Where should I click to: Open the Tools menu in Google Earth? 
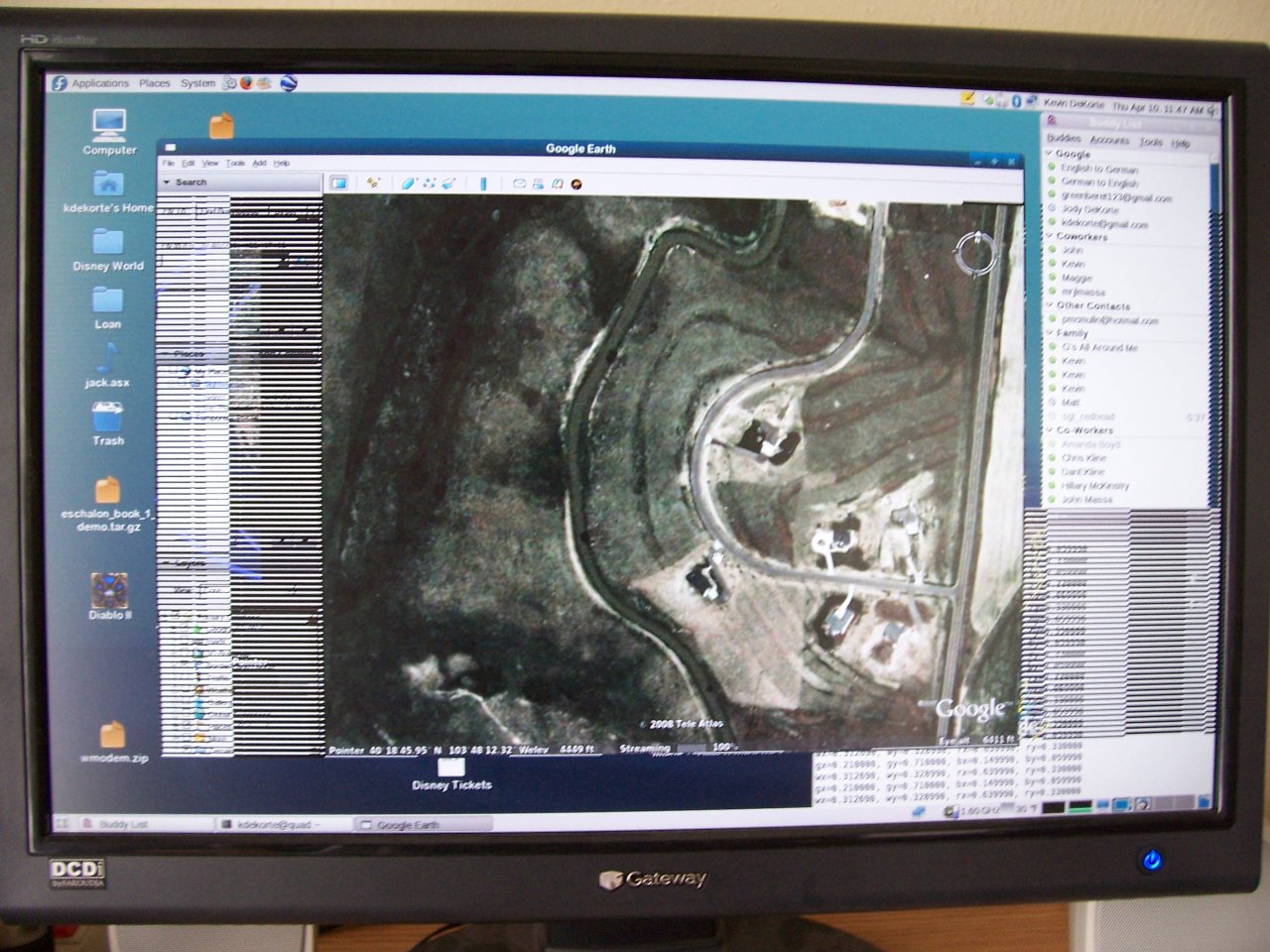[234, 163]
